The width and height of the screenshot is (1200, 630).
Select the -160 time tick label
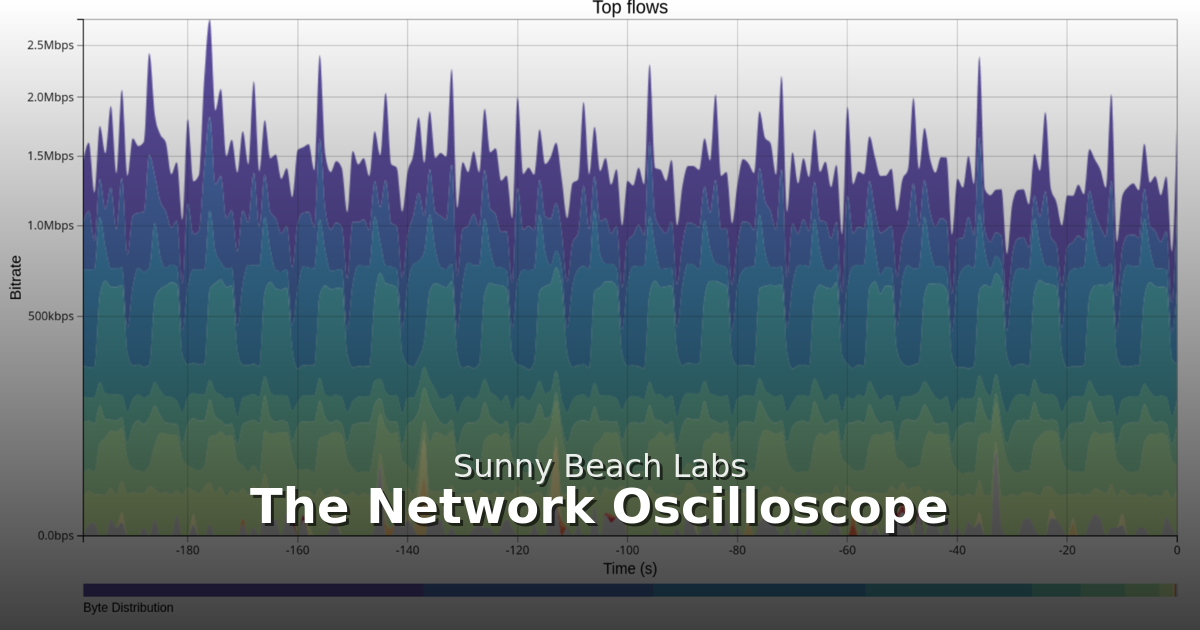click(298, 550)
